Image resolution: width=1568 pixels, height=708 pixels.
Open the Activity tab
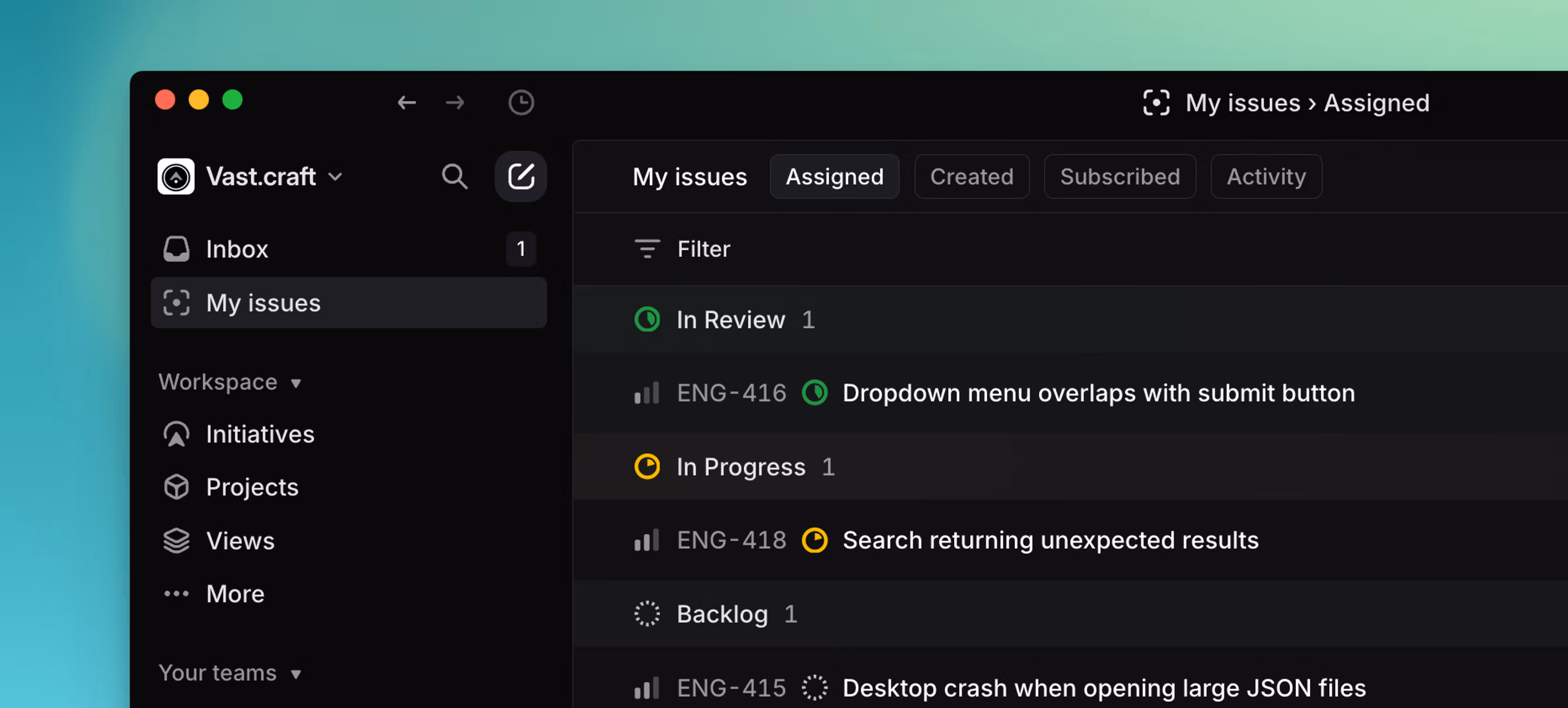point(1265,177)
